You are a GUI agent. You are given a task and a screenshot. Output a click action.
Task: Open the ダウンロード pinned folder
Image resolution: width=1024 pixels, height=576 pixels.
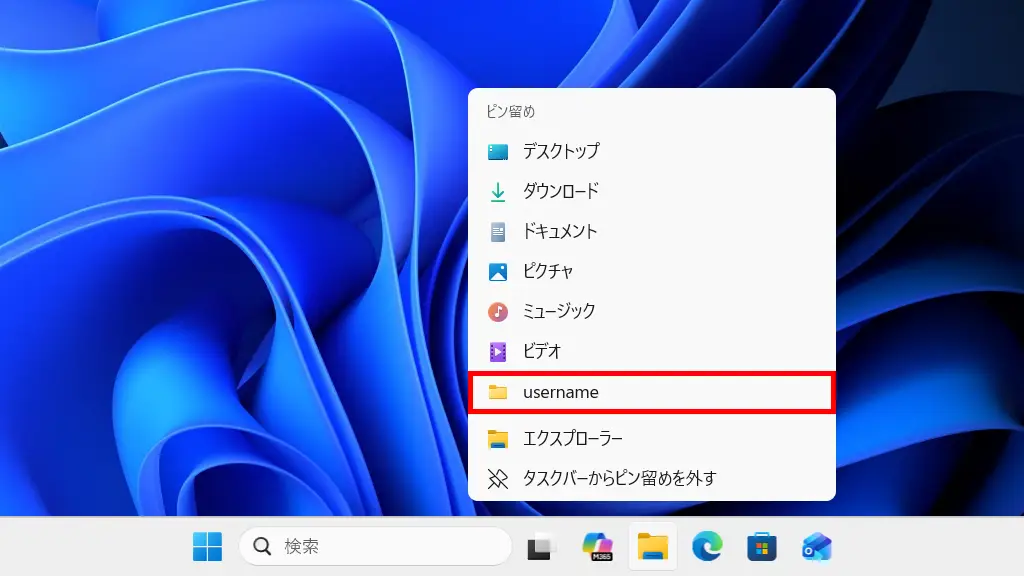coord(561,192)
